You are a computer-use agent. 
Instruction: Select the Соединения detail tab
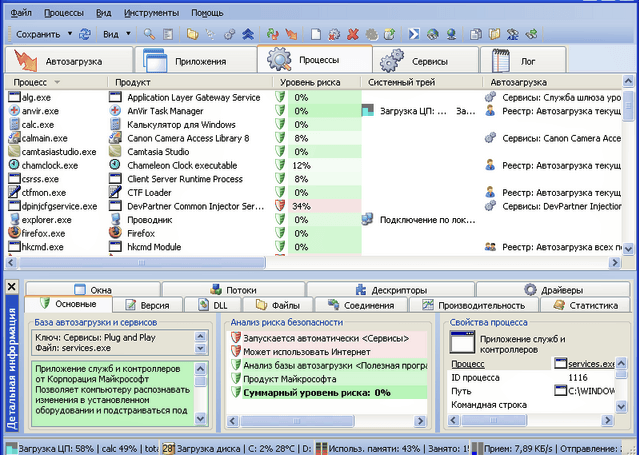point(361,305)
